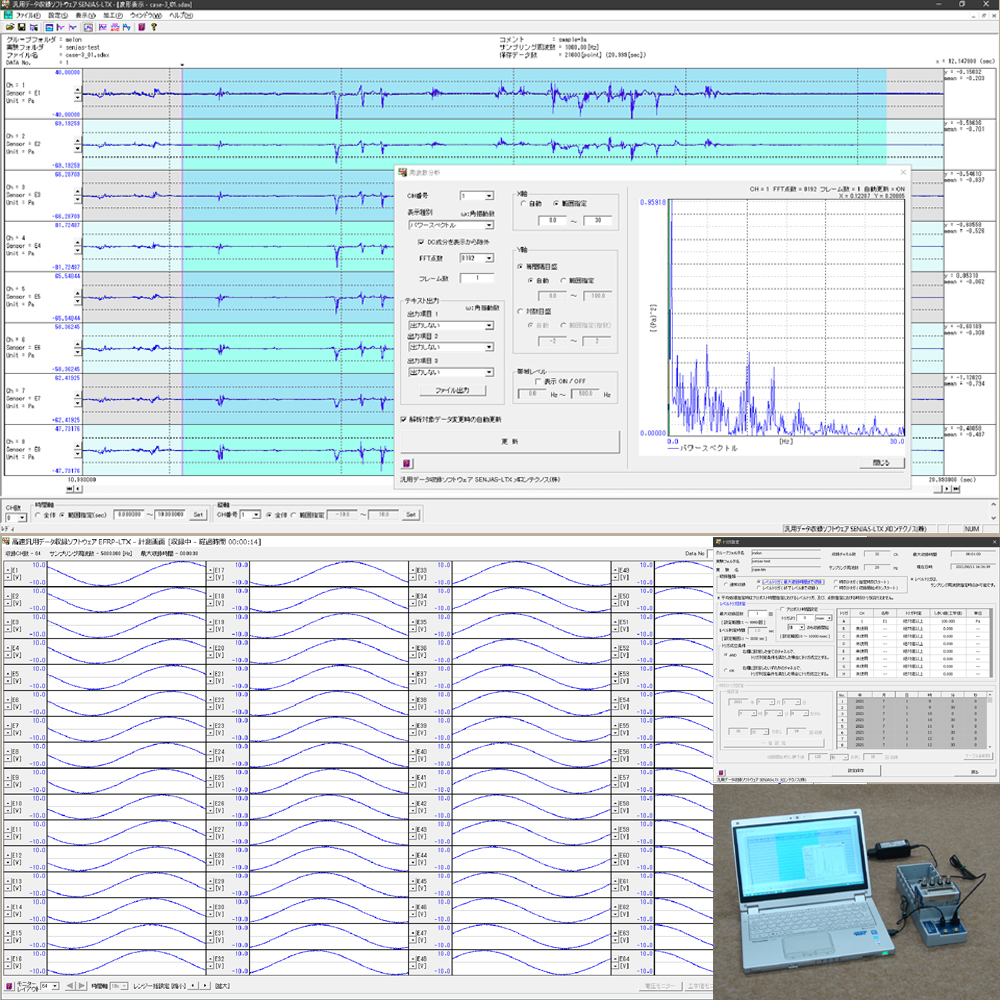Open the ウィンドウ(W) menu
This screenshot has width=1000, height=1000.
click(146, 15)
